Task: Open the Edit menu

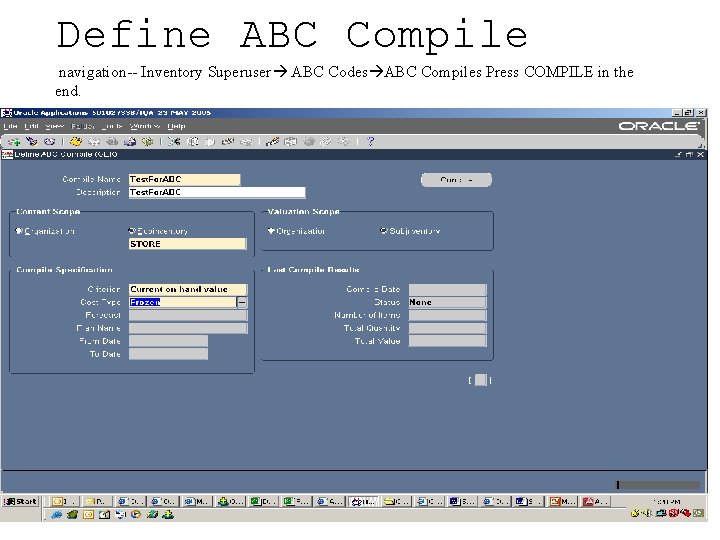Action: 31,126
